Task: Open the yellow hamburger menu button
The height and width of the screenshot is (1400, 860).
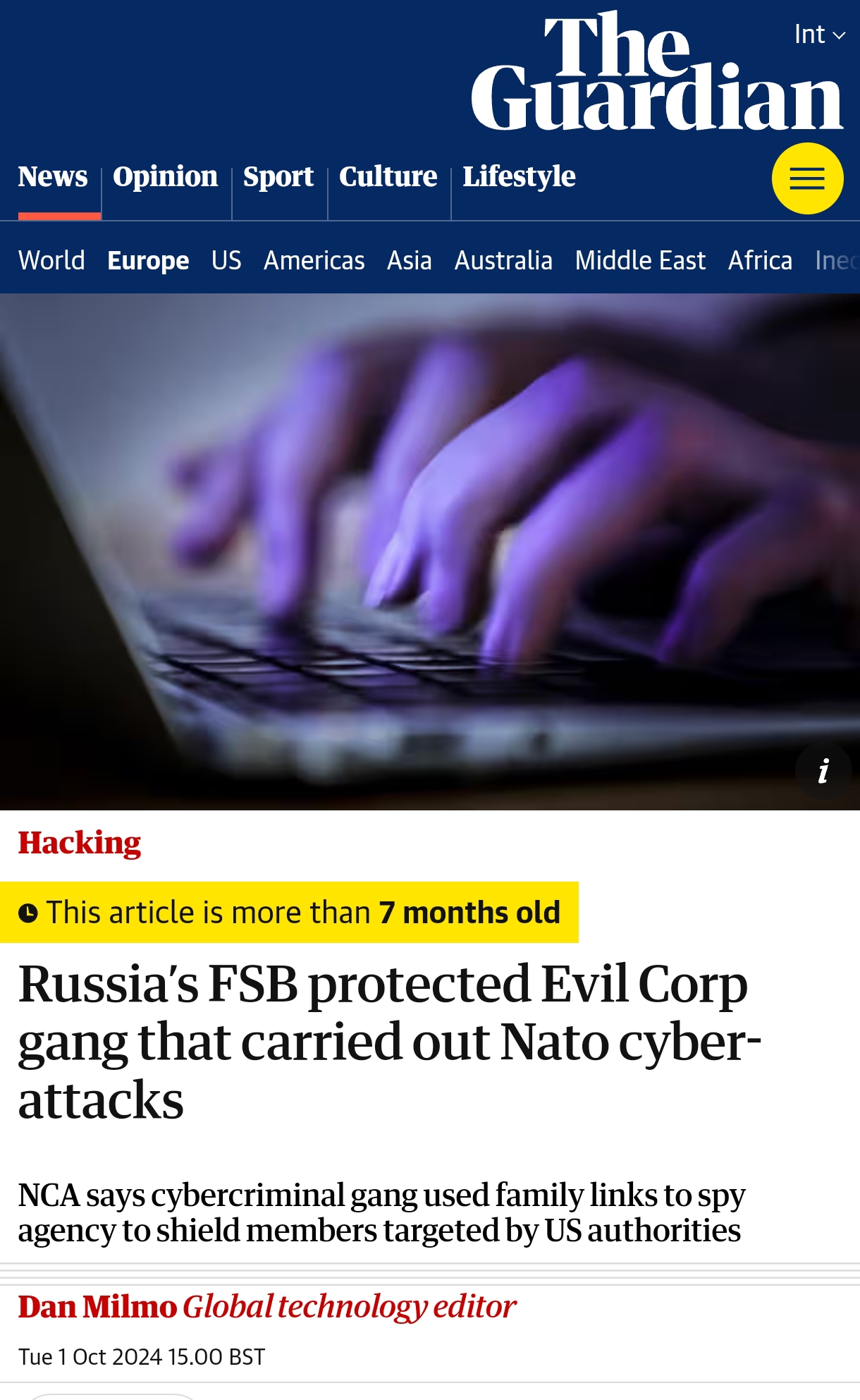Action: (807, 178)
